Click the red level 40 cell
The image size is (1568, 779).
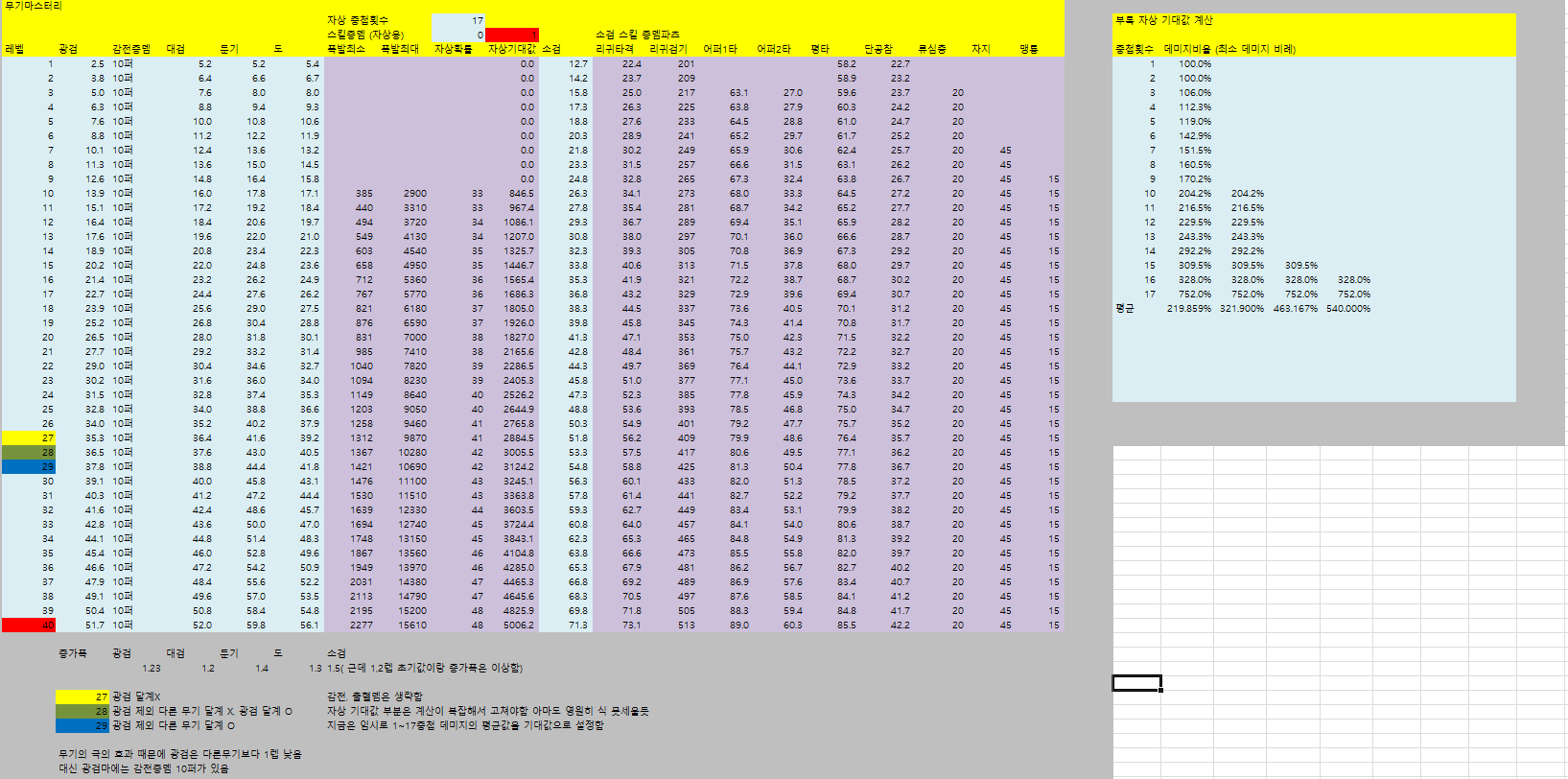point(29,625)
